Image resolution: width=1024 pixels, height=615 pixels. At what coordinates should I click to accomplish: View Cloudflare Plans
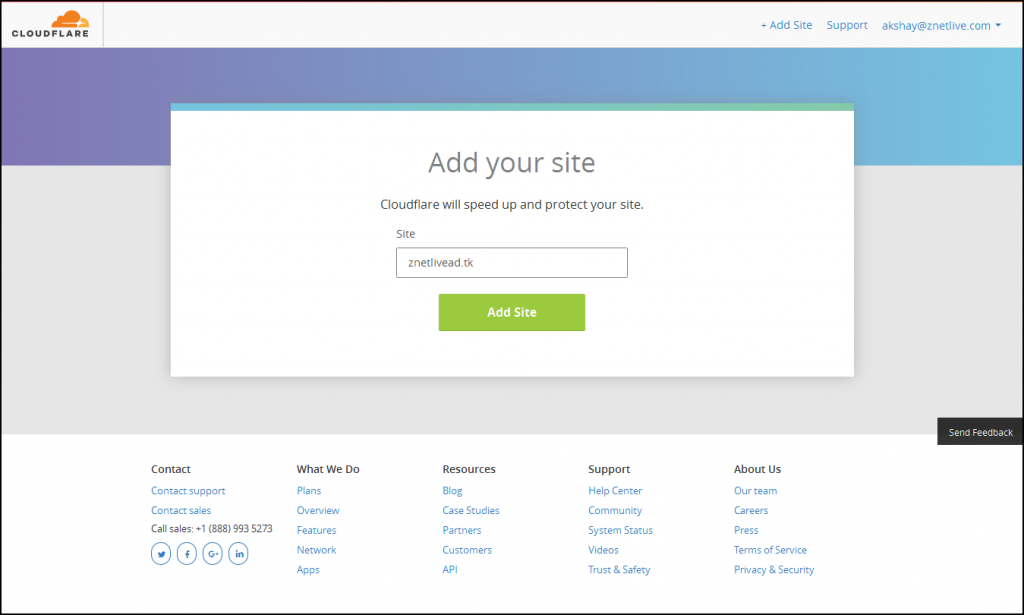(x=308, y=490)
